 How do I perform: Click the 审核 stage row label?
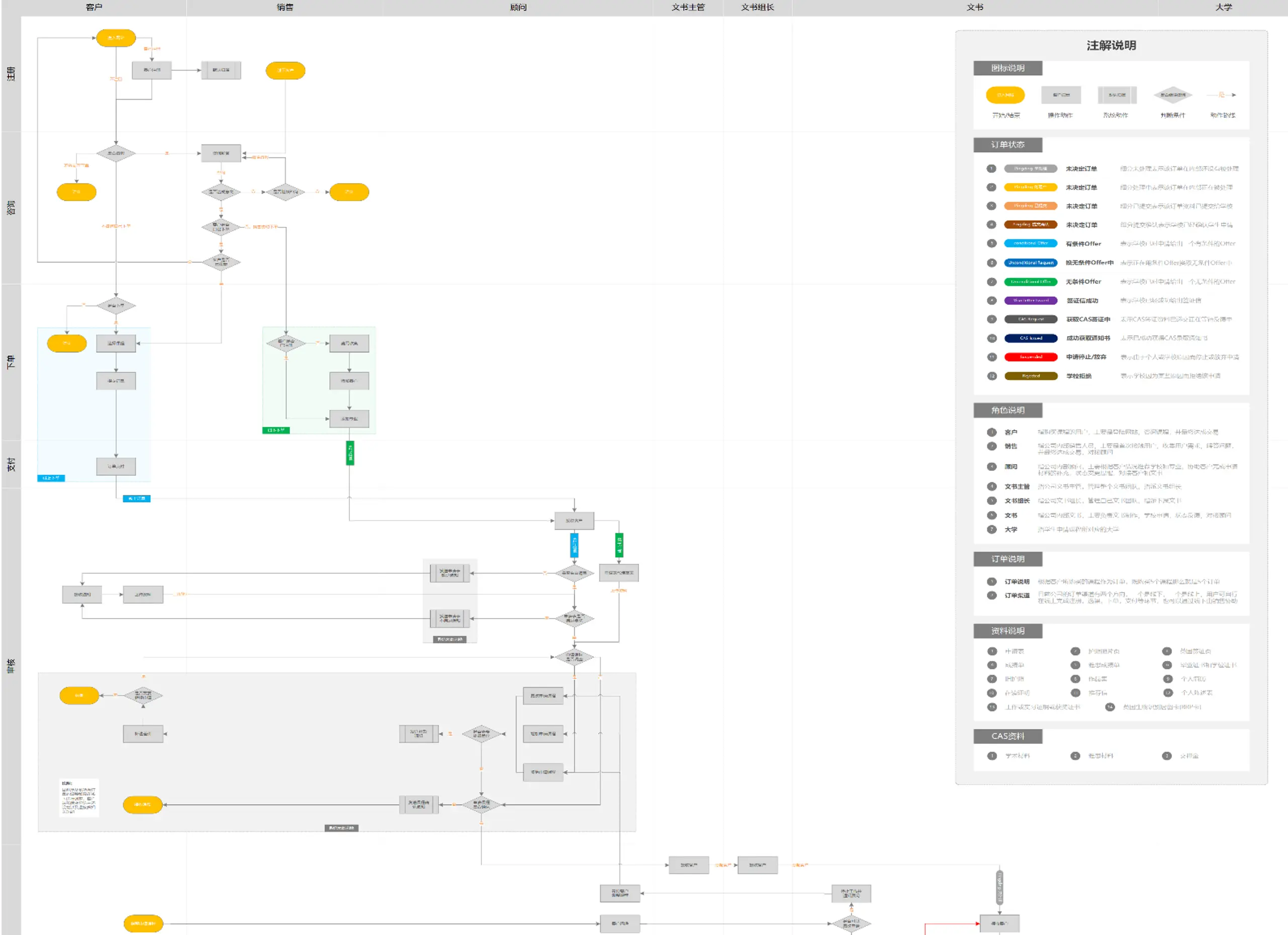[11, 666]
